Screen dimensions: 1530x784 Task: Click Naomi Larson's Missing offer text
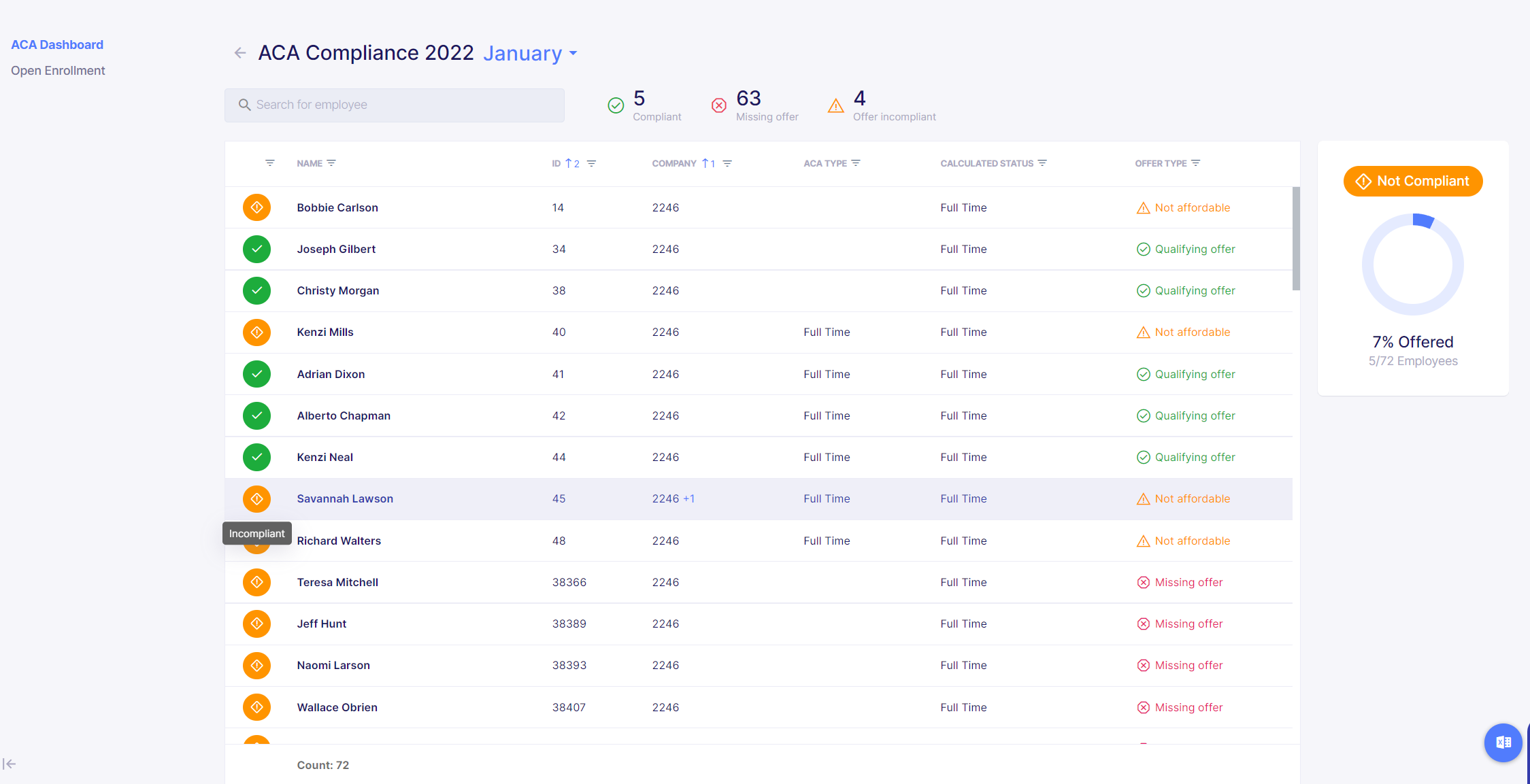(1188, 665)
